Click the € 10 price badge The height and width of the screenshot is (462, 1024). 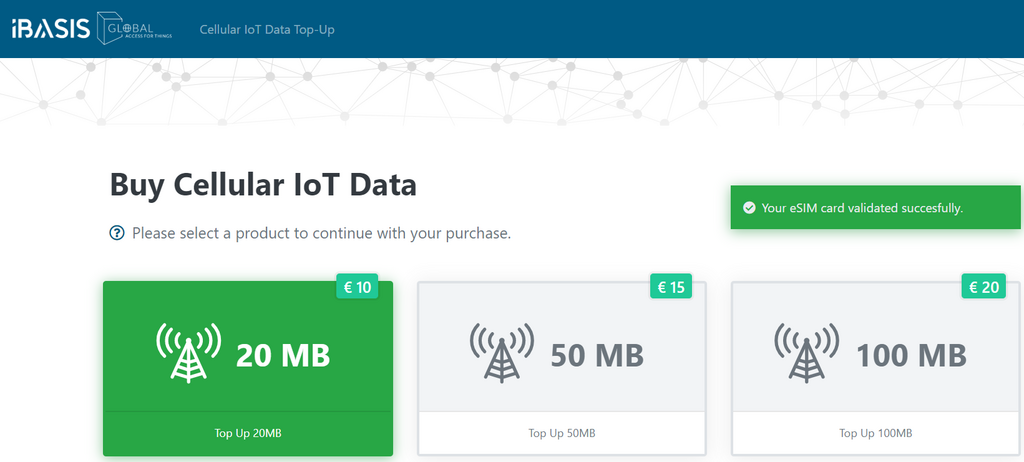[x=357, y=288]
